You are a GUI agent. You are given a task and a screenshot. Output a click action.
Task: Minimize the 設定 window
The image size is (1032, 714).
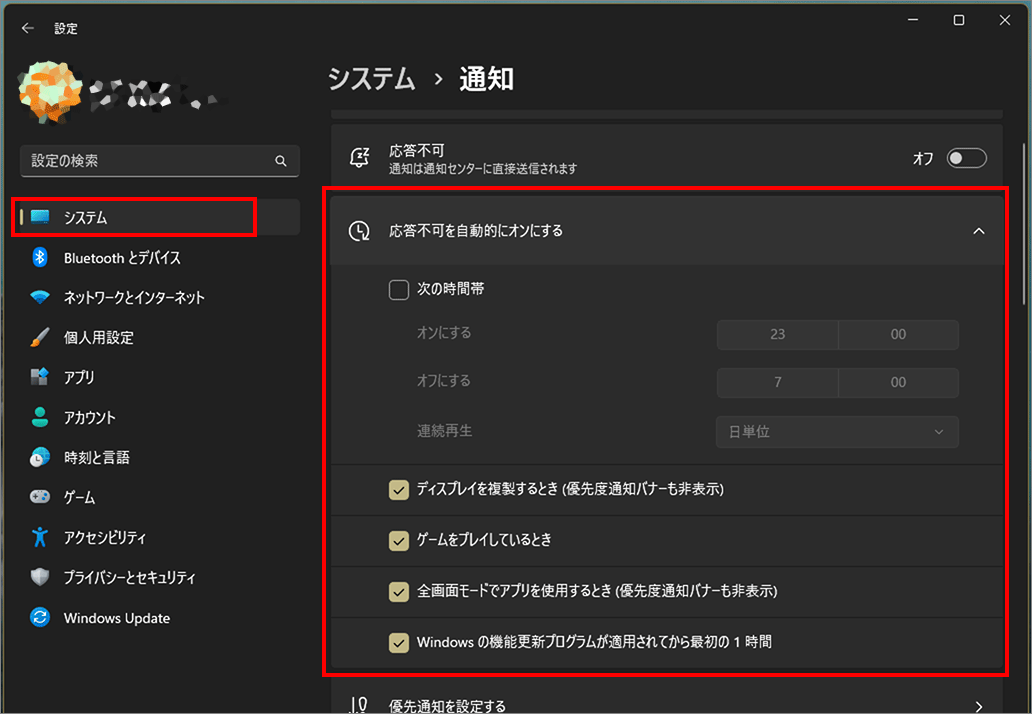913,20
